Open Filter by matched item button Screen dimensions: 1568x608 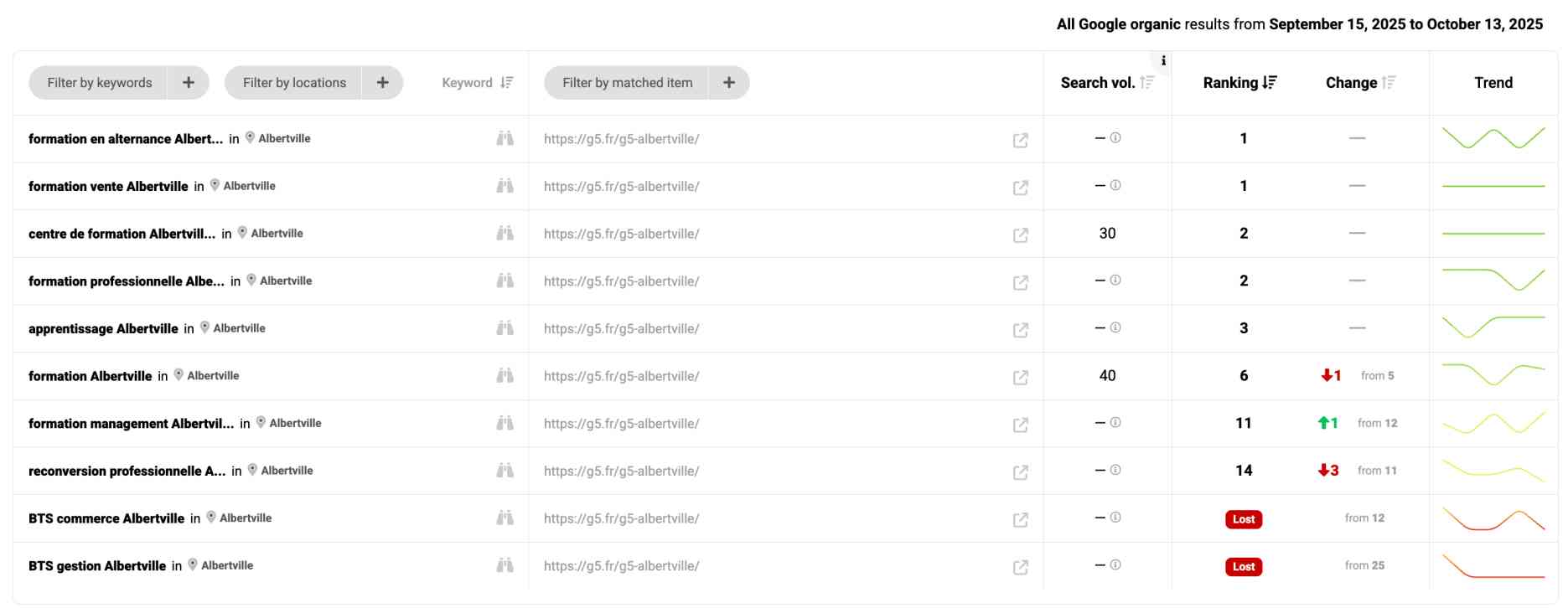pos(627,83)
